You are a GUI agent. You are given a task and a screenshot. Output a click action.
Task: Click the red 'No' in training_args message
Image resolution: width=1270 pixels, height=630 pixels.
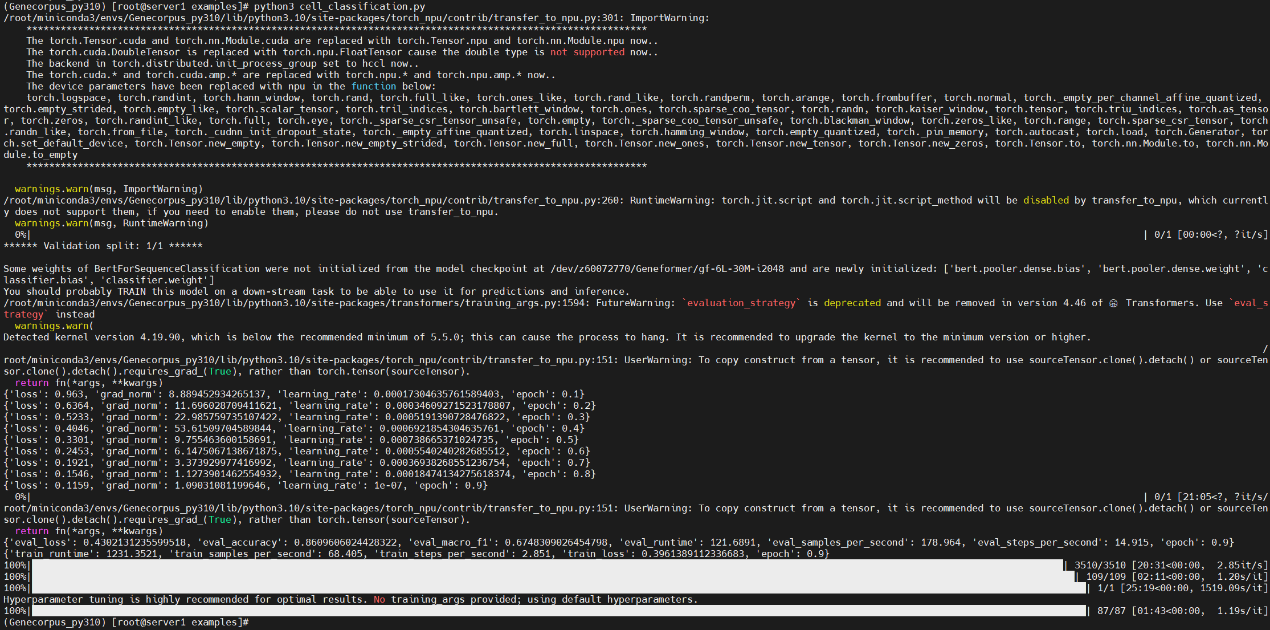pos(379,600)
